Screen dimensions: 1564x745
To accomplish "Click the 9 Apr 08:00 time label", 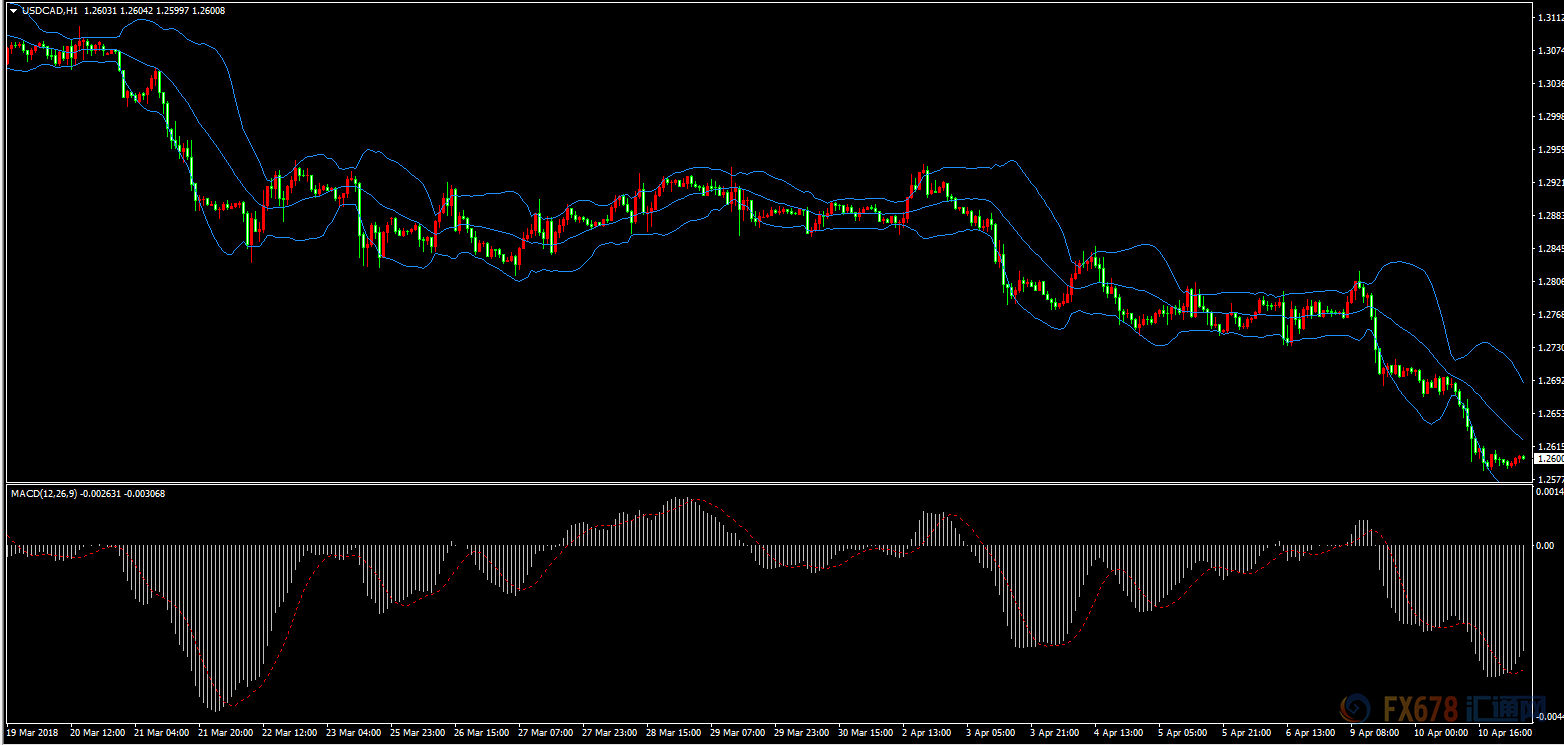I will pos(1375,733).
